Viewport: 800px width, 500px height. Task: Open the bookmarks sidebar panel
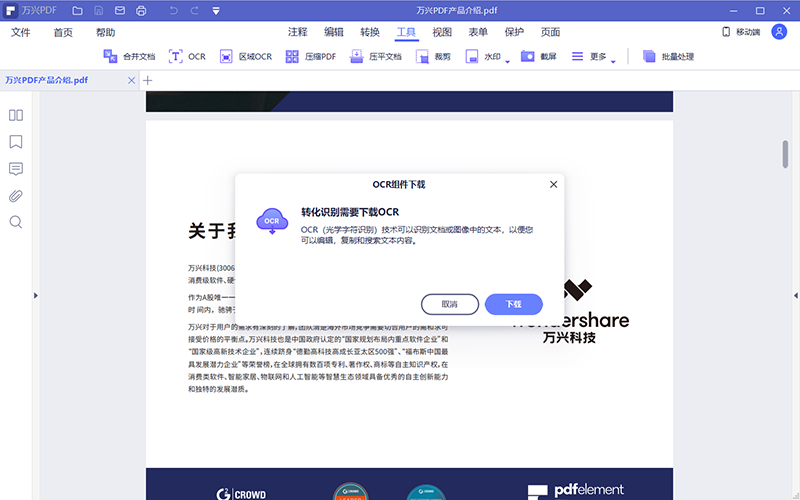click(16, 142)
